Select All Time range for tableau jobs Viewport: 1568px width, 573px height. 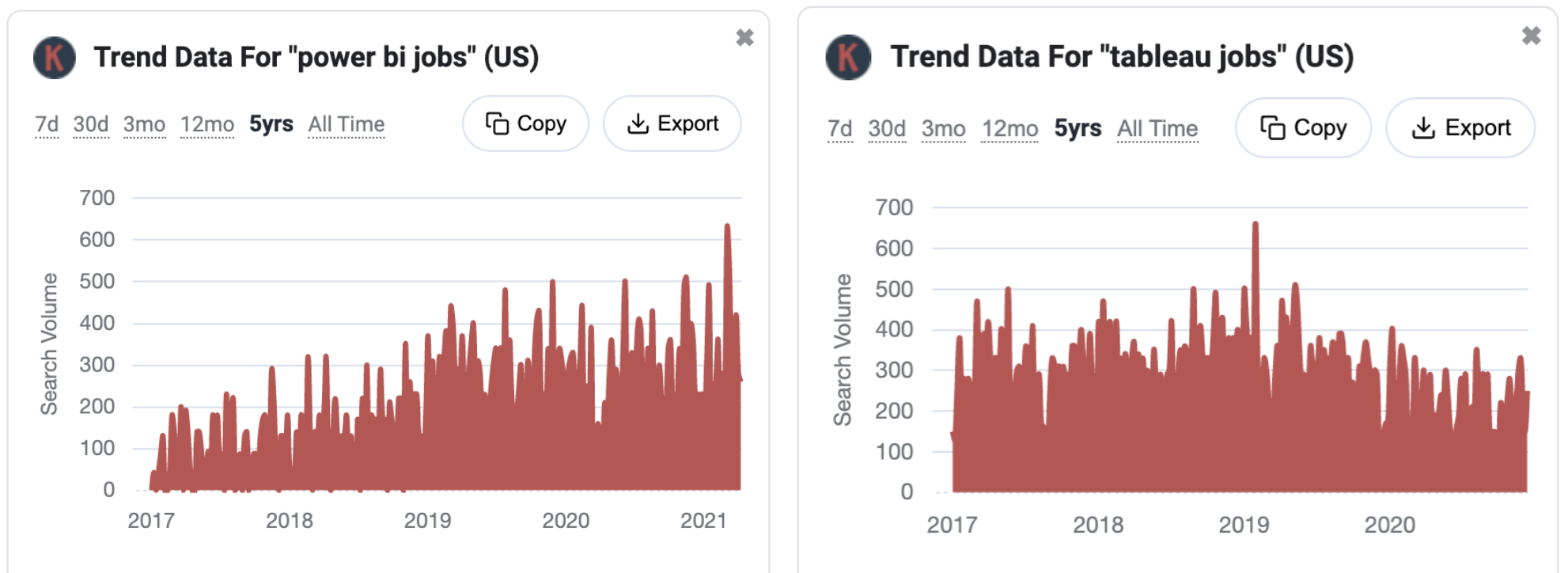coord(1157,128)
